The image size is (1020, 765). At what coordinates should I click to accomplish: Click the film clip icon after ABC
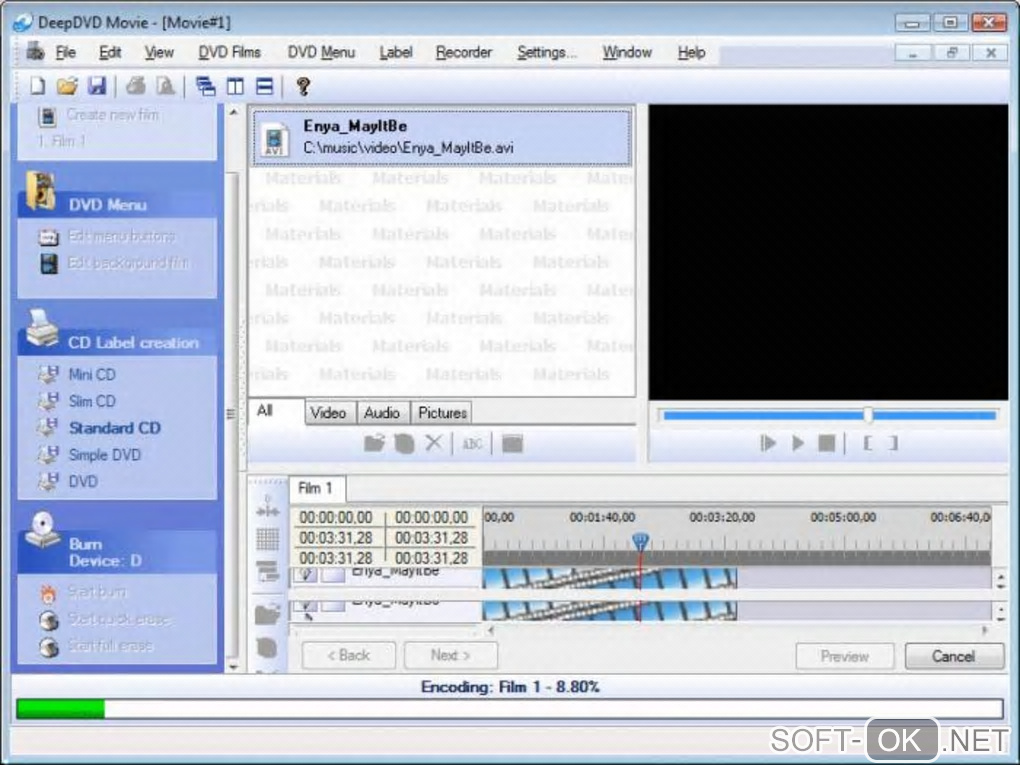click(513, 444)
